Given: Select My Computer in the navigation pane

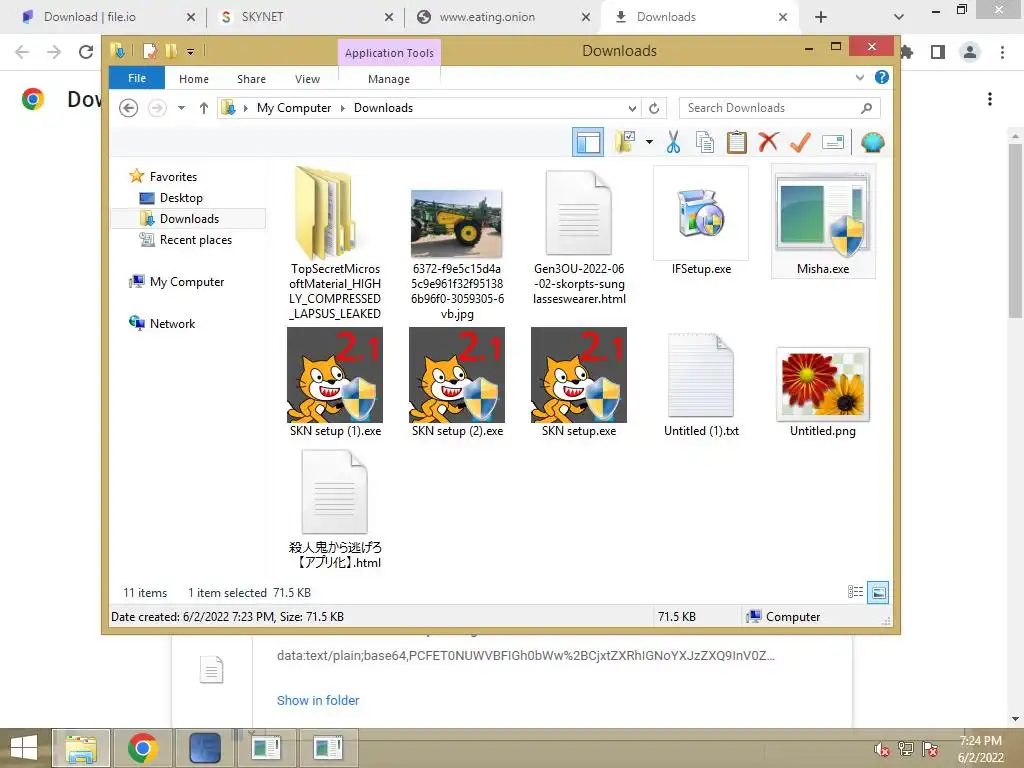Looking at the screenshot, I should (187, 281).
